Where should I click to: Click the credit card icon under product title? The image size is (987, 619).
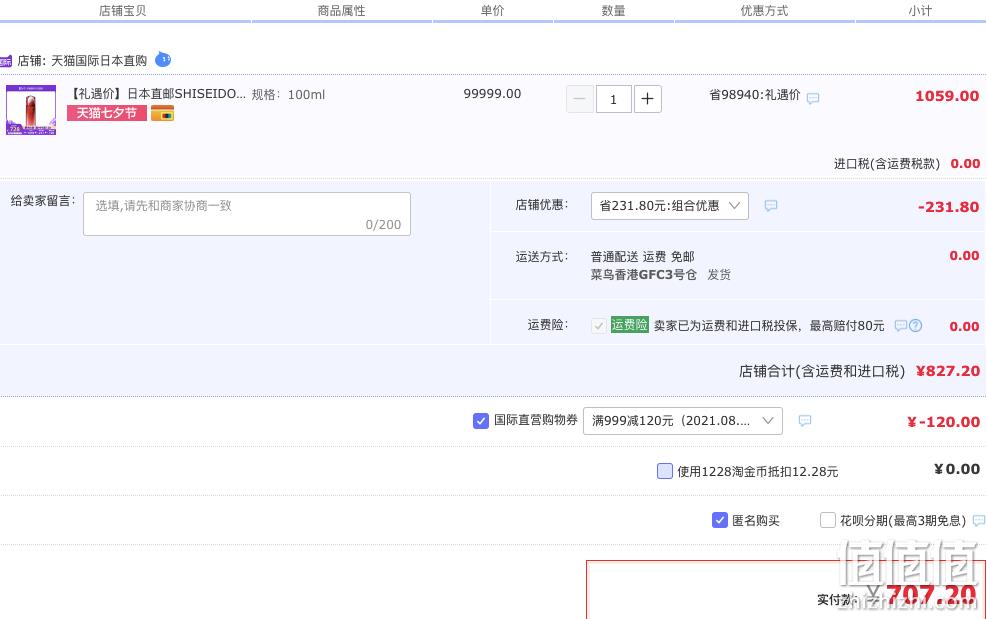click(162, 114)
